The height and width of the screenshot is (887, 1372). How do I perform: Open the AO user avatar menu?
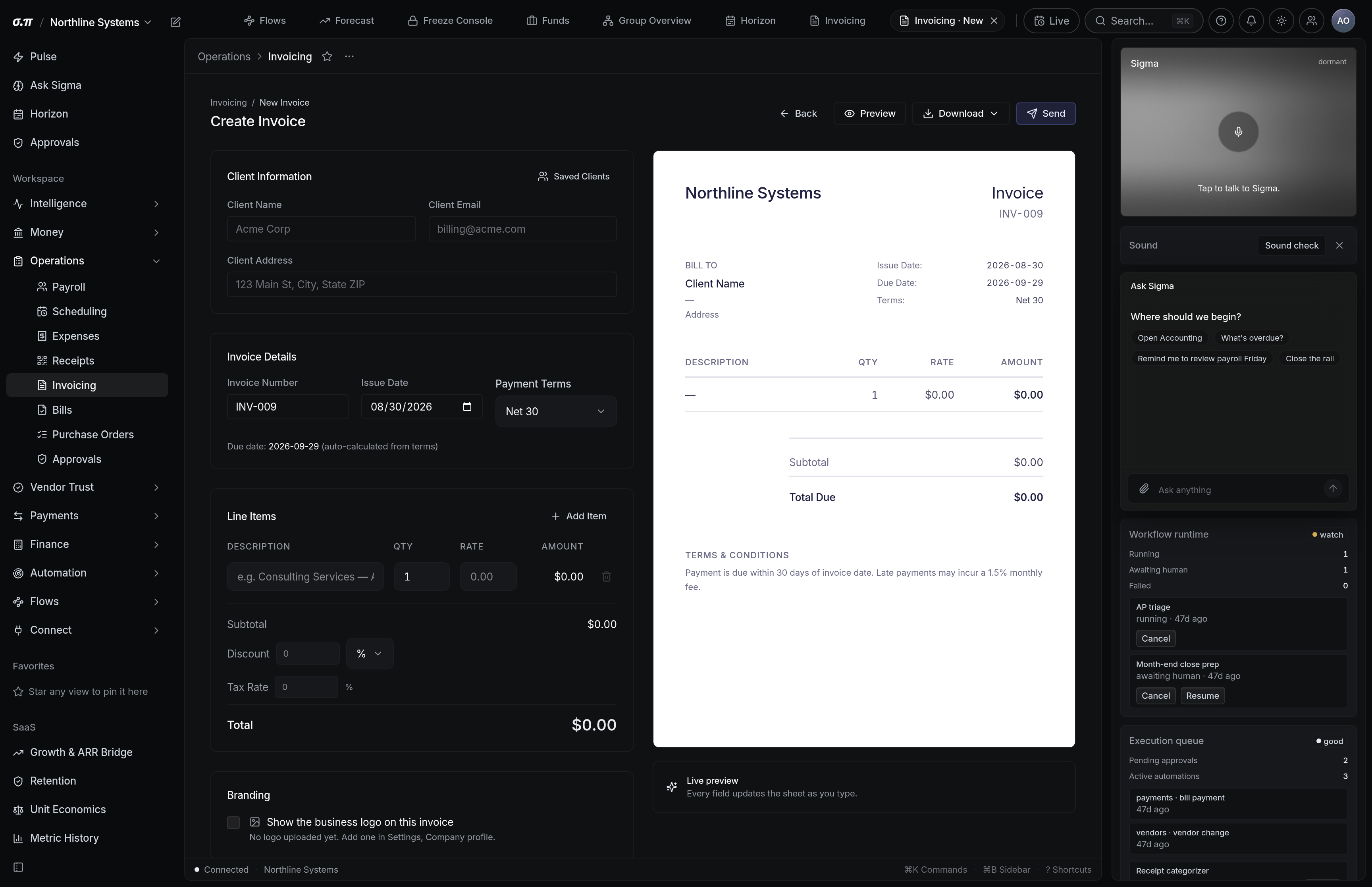coord(1343,21)
